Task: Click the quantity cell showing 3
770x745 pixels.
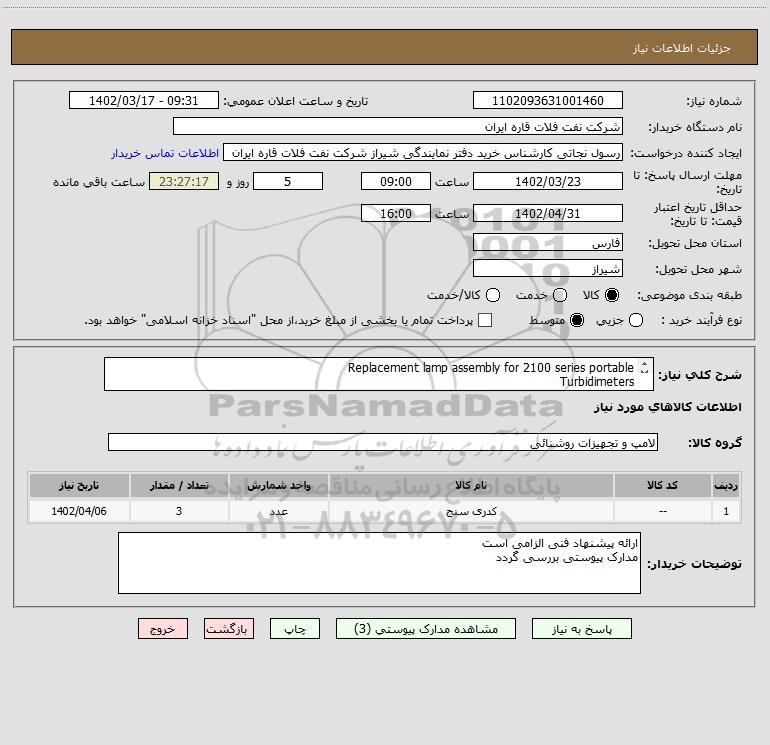Action: pyautogui.click(x=179, y=511)
